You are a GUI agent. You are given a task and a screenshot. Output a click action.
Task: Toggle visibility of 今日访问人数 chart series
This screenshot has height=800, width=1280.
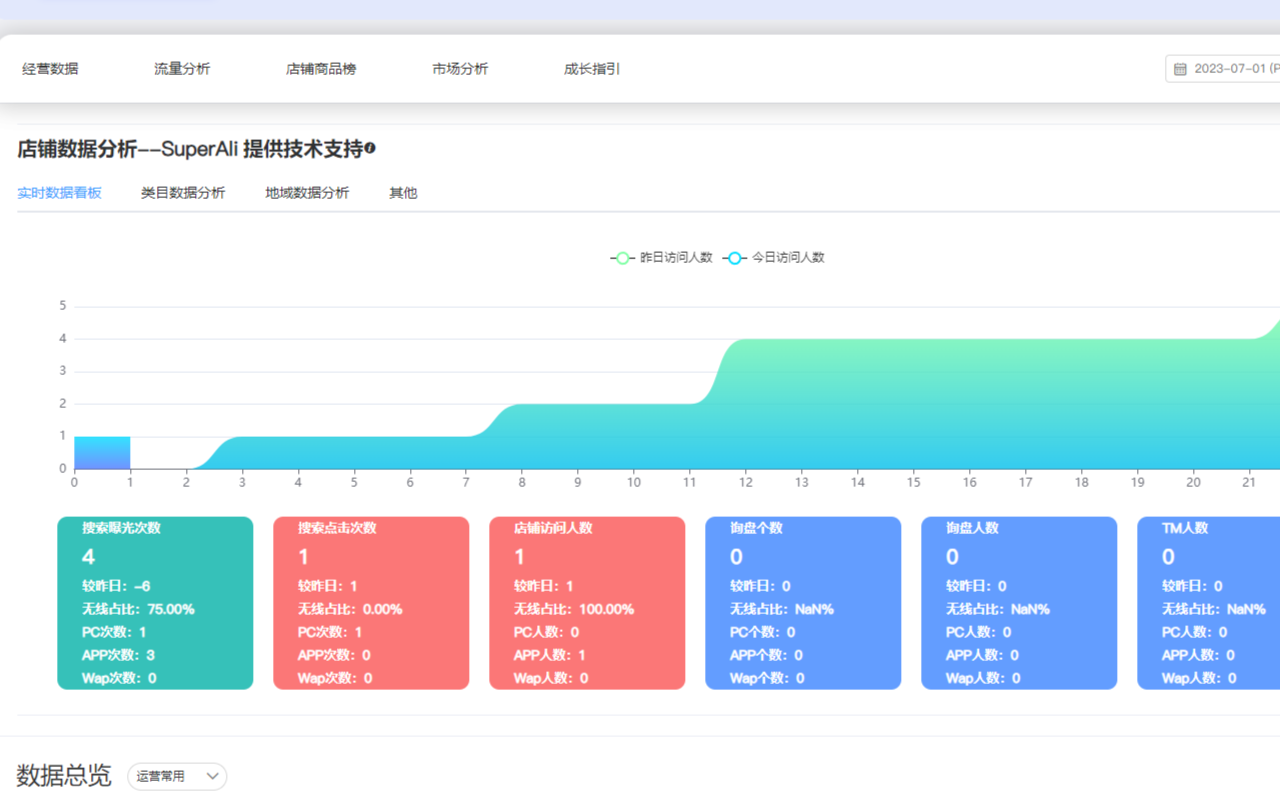point(775,257)
